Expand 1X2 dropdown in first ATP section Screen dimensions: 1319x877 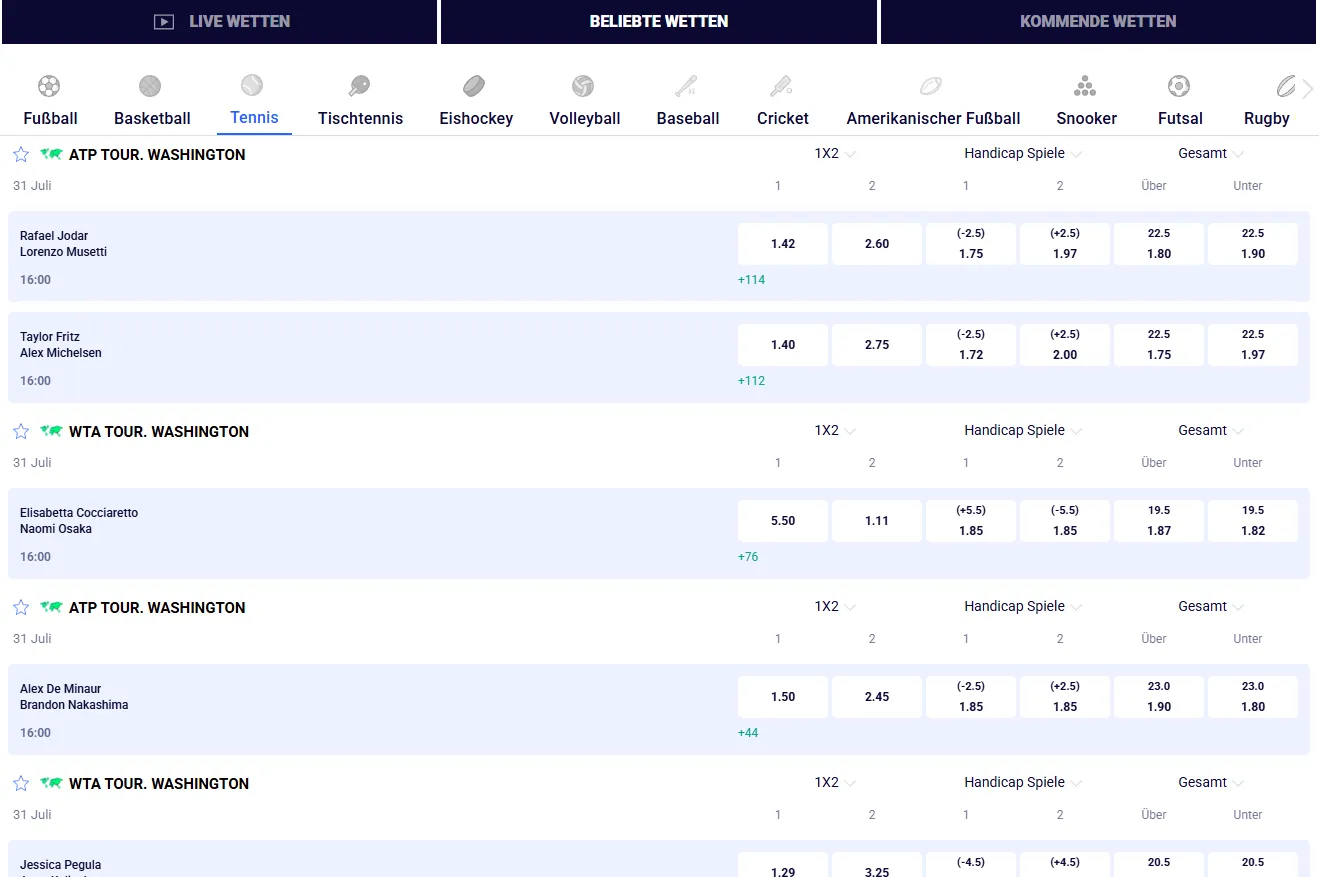coord(835,154)
